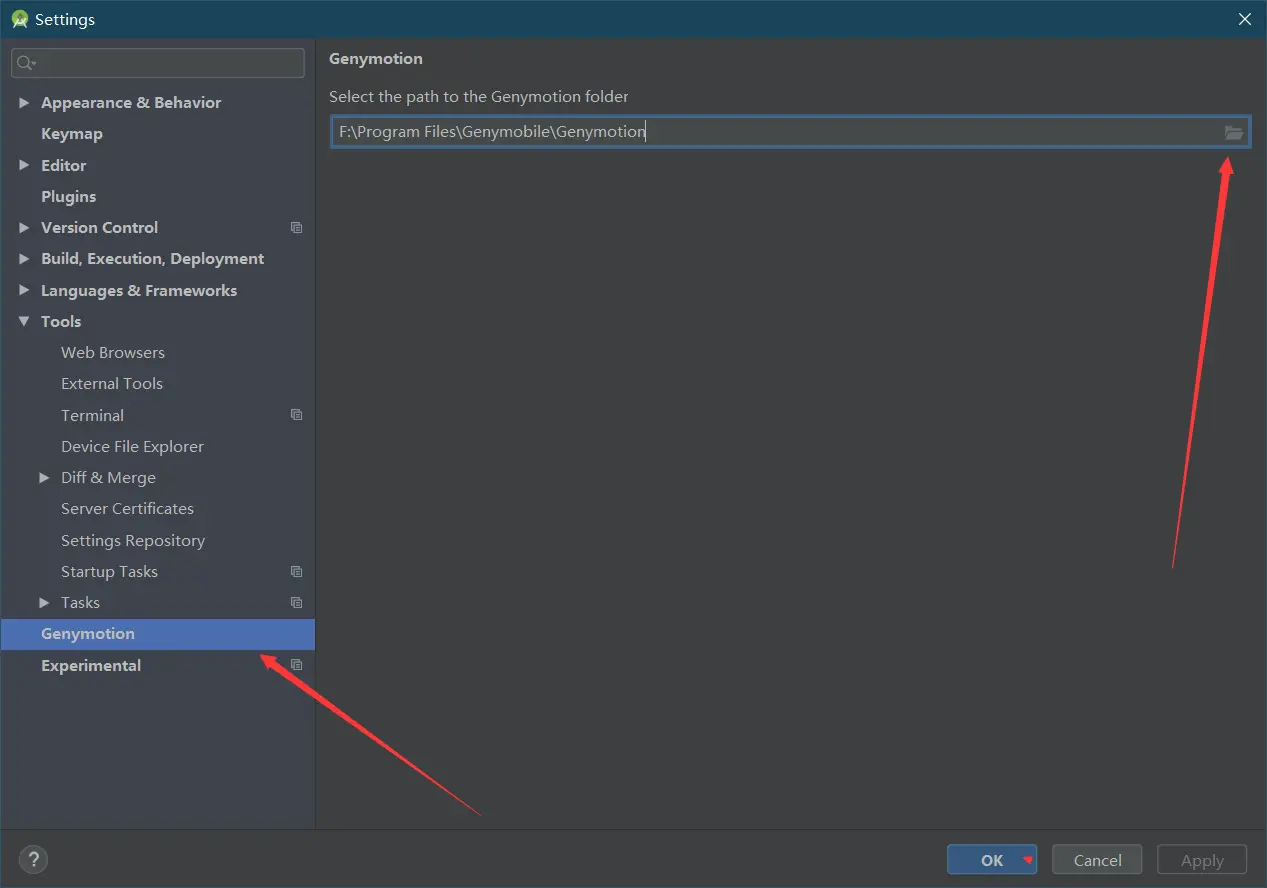Select Appearance & Behavior label
Screen dimensions: 1267x888
[131, 103]
